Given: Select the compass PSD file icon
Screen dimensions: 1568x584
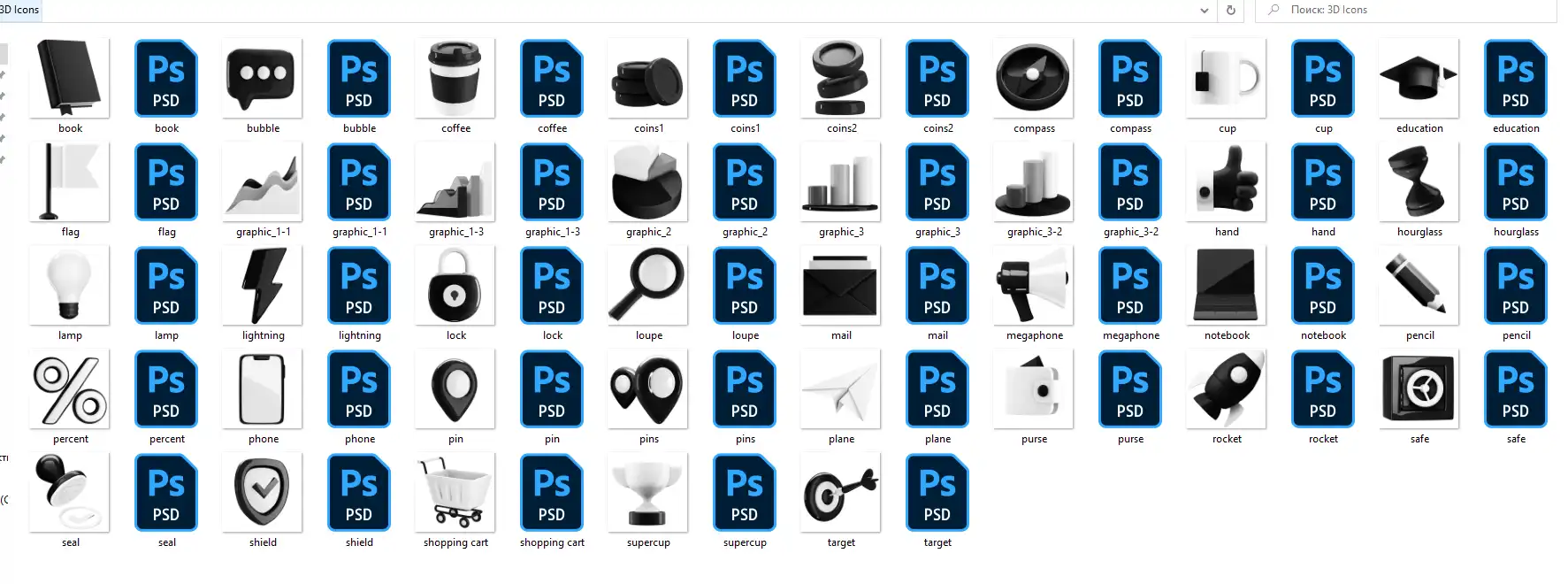Looking at the screenshot, I should click(x=1130, y=78).
